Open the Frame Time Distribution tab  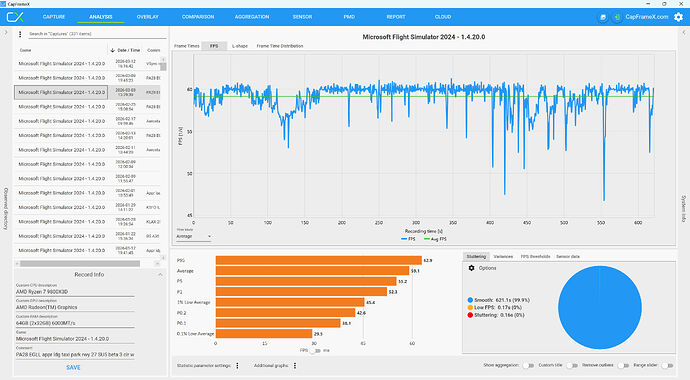click(280, 46)
